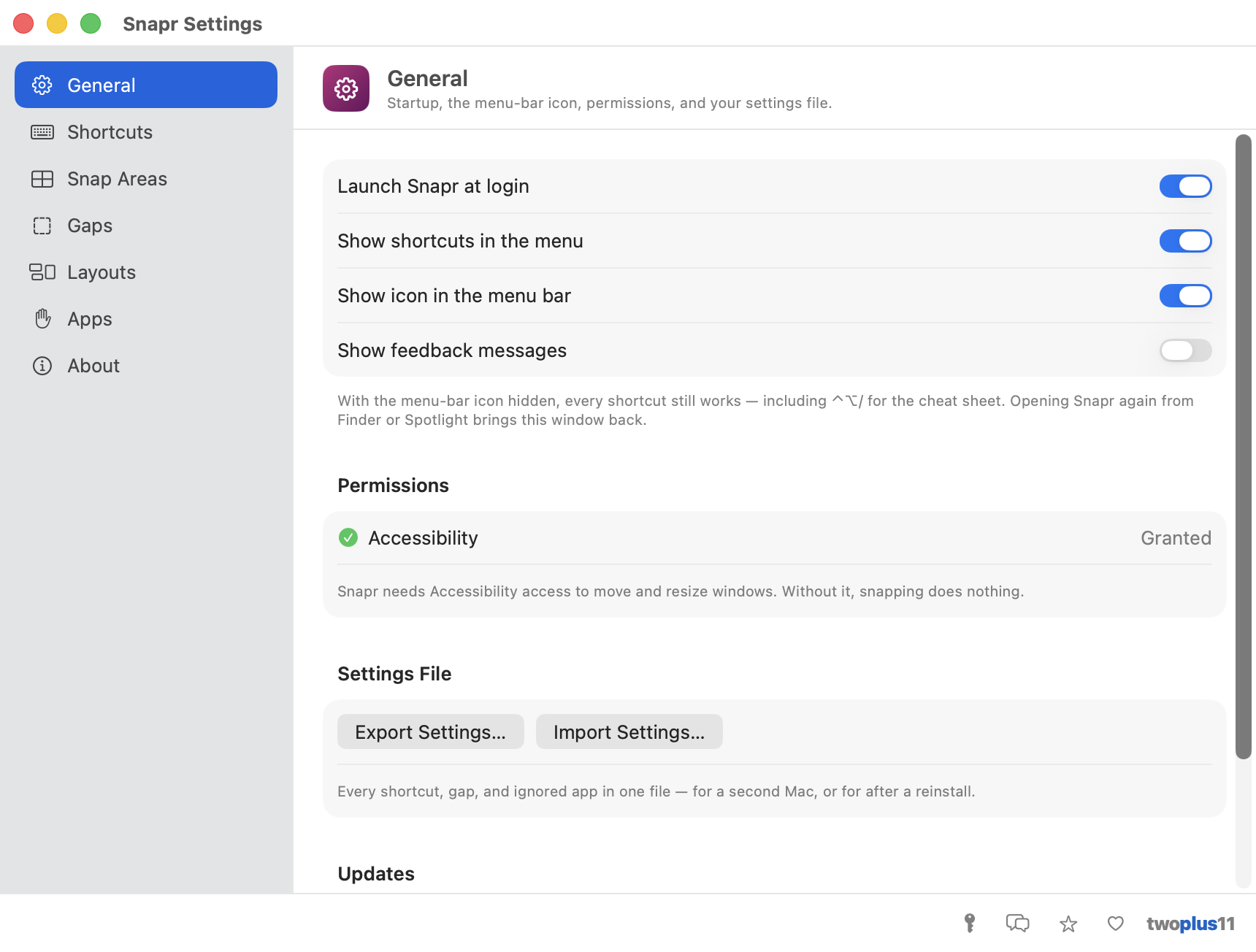This screenshot has height=952, width=1256.
Task: Click the green Accessibility checkmark icon
Action: pos(348,538)
